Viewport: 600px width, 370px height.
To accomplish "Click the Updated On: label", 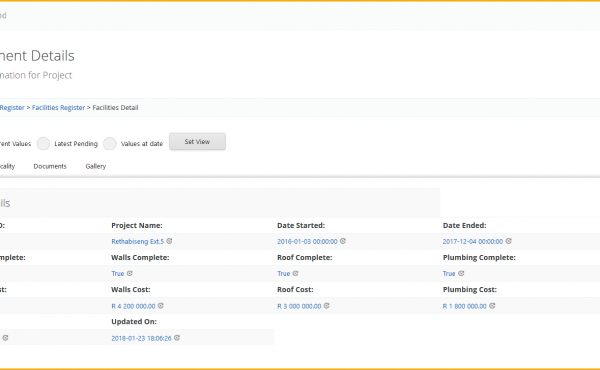I will (x=134, y=322).
